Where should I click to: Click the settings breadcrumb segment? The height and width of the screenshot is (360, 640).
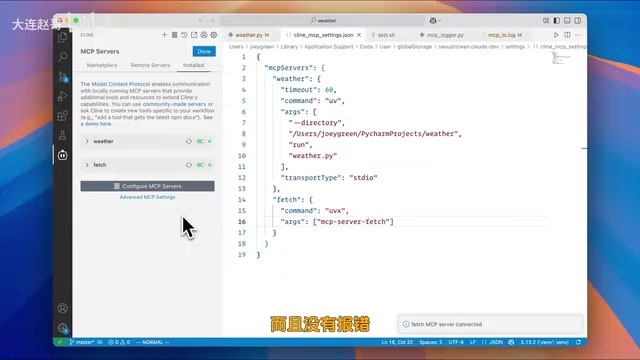pos(515,47)
